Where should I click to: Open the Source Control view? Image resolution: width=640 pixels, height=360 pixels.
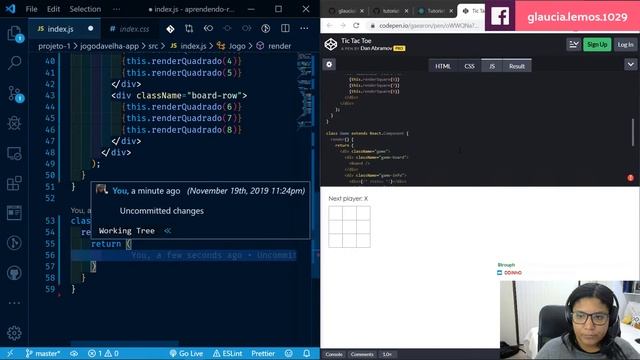(15, 94)
